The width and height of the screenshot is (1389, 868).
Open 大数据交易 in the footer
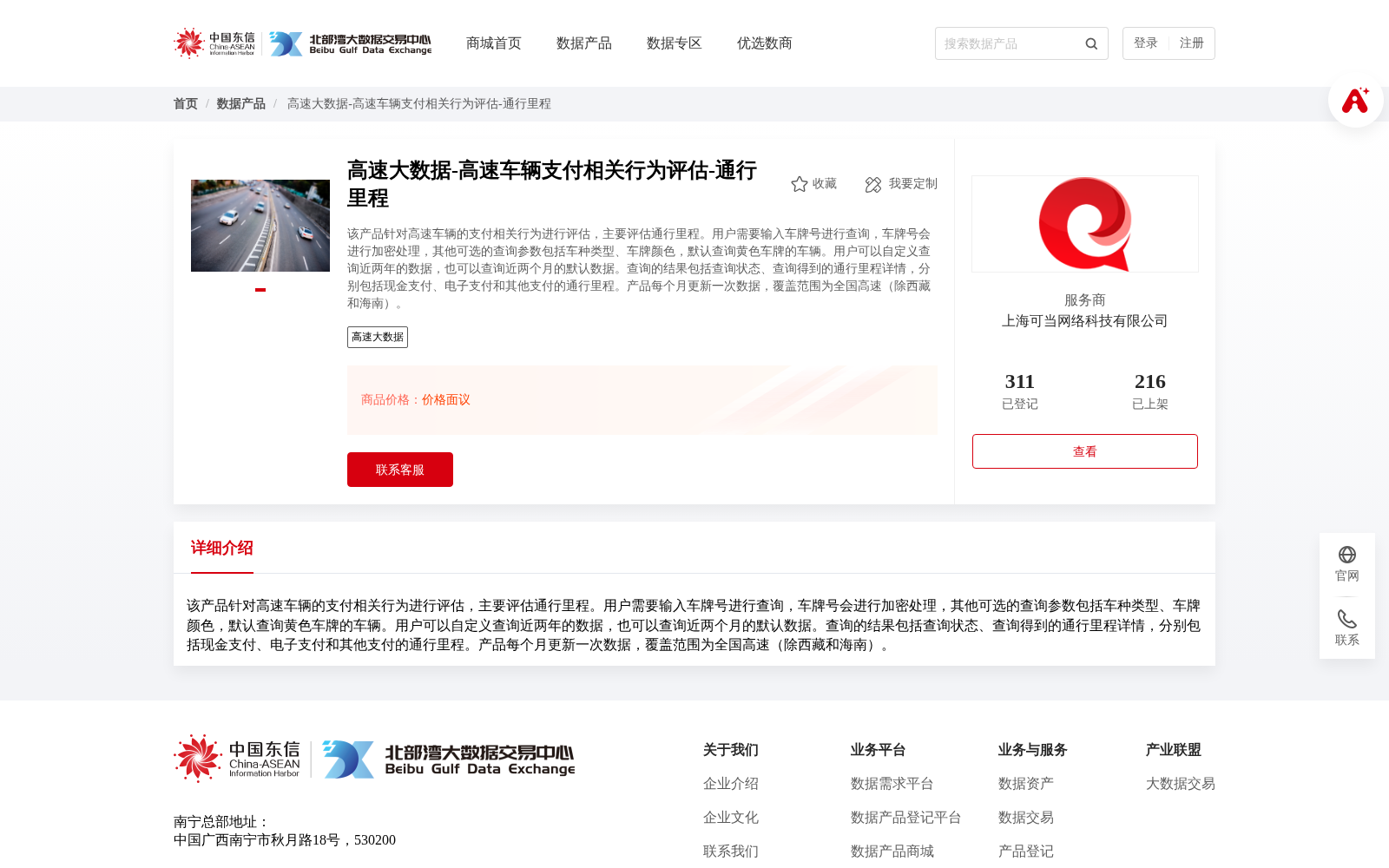pyautogui.click(x=1181, y=784)
